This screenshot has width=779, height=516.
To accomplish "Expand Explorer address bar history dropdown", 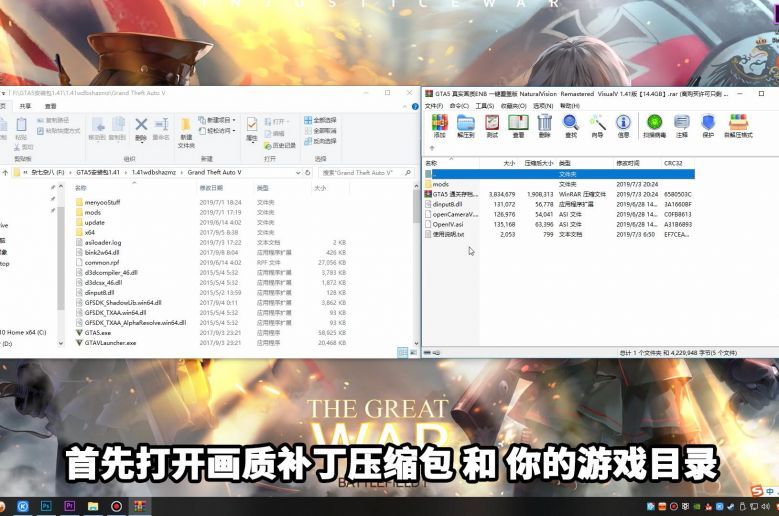I will [298, 172].
